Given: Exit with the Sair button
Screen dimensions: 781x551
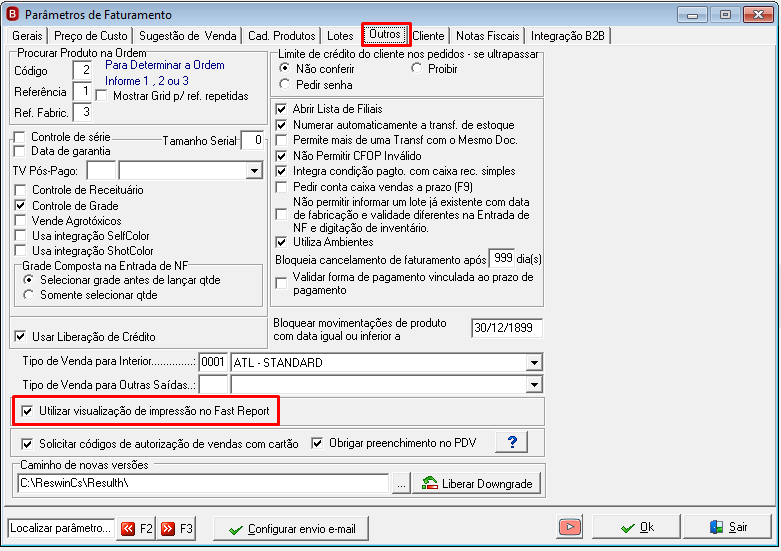Looking at the screenshot, I should click(x=728, y=527).
